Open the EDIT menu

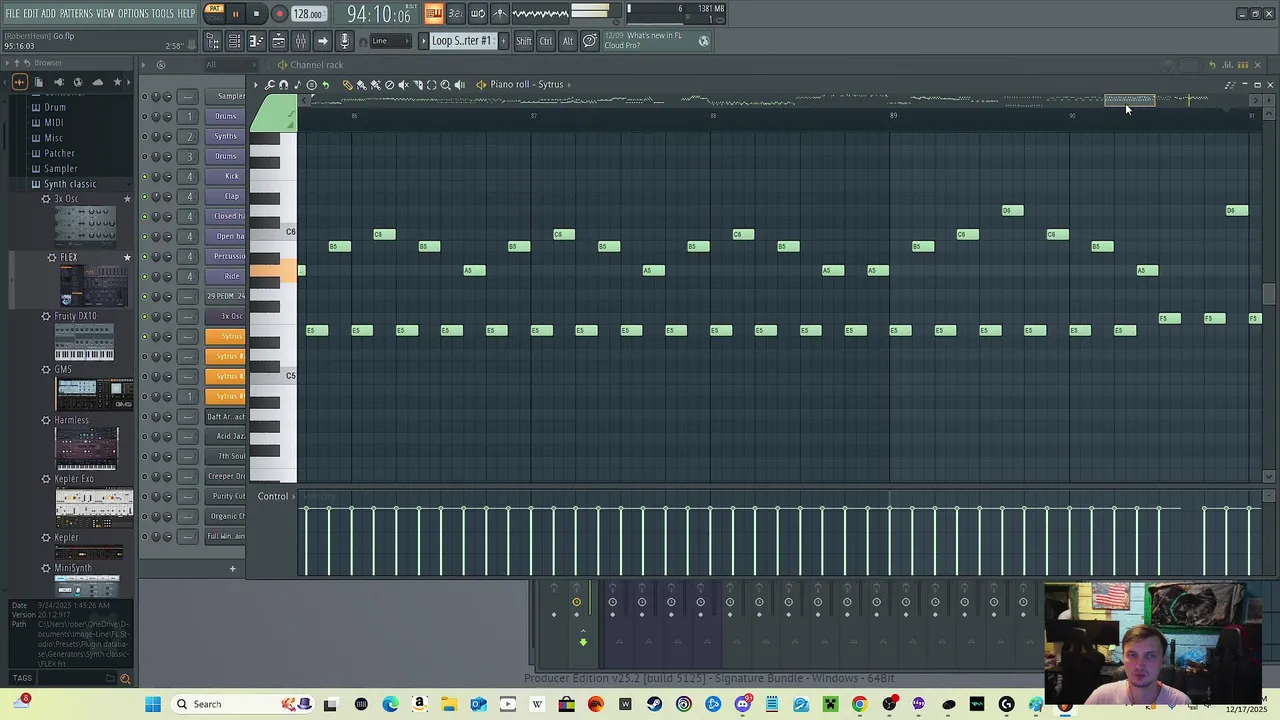click(x=31, y=13)
